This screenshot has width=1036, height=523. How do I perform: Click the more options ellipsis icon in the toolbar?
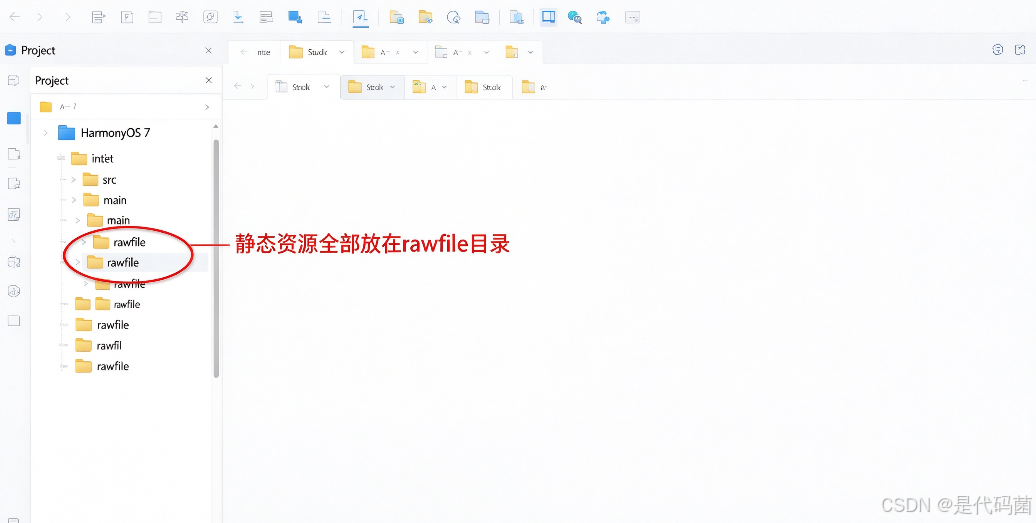[632, 17]
